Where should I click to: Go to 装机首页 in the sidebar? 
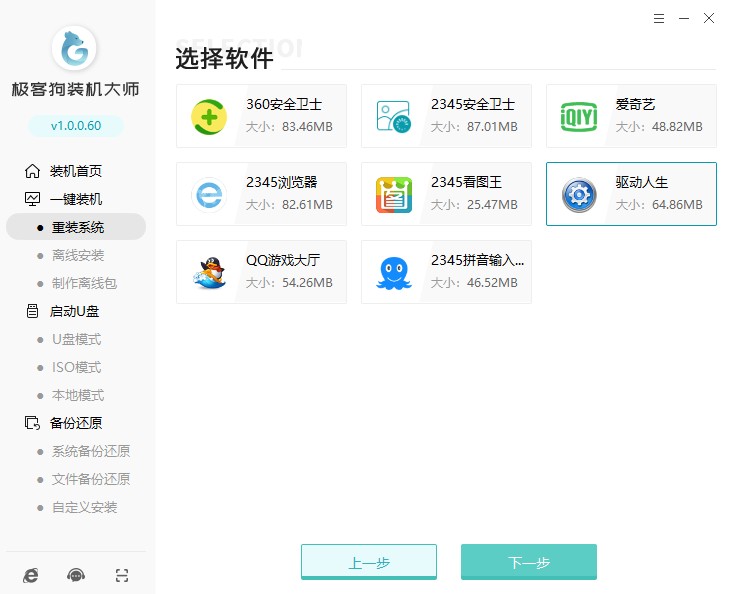pos(76,171)
